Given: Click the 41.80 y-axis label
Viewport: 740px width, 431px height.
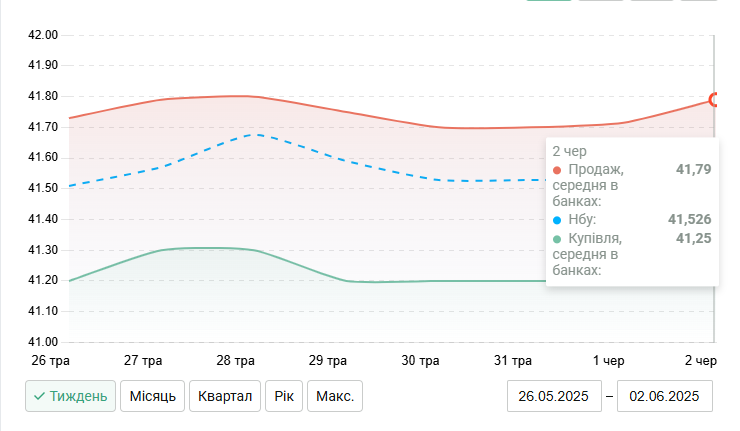Looking at the screenshot, I should pos(43,96).
